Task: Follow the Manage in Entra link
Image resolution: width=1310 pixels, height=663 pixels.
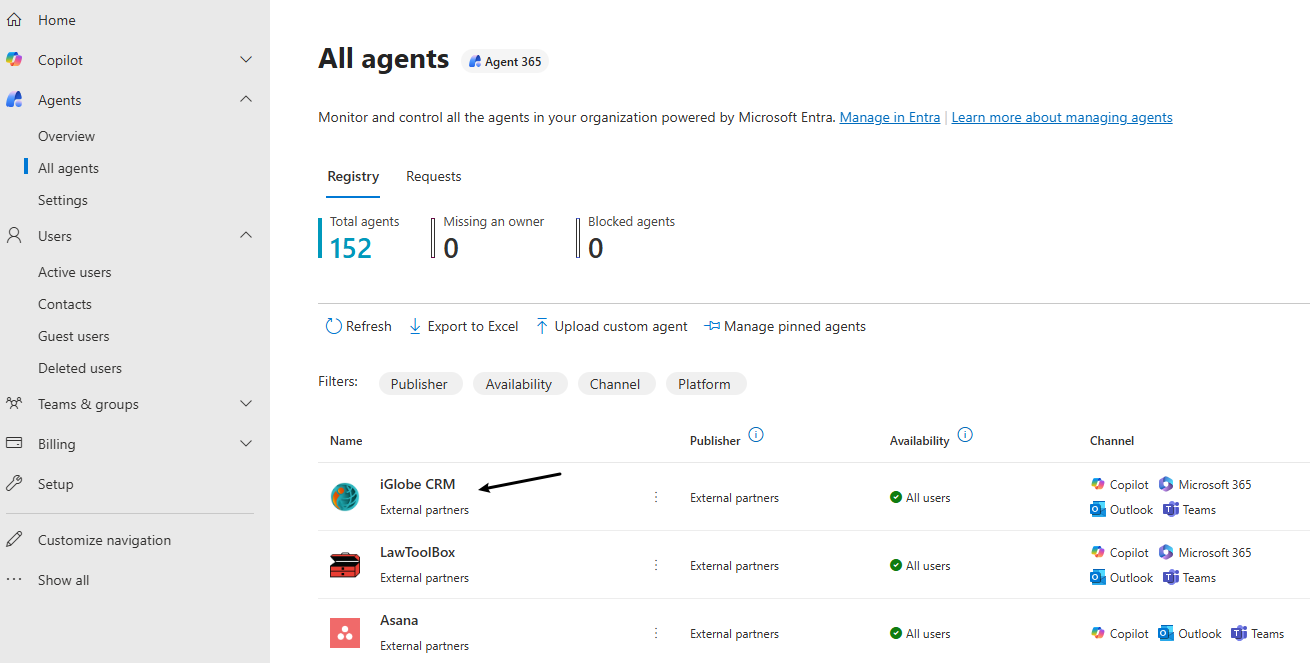Action: click(x=890, y=117)
